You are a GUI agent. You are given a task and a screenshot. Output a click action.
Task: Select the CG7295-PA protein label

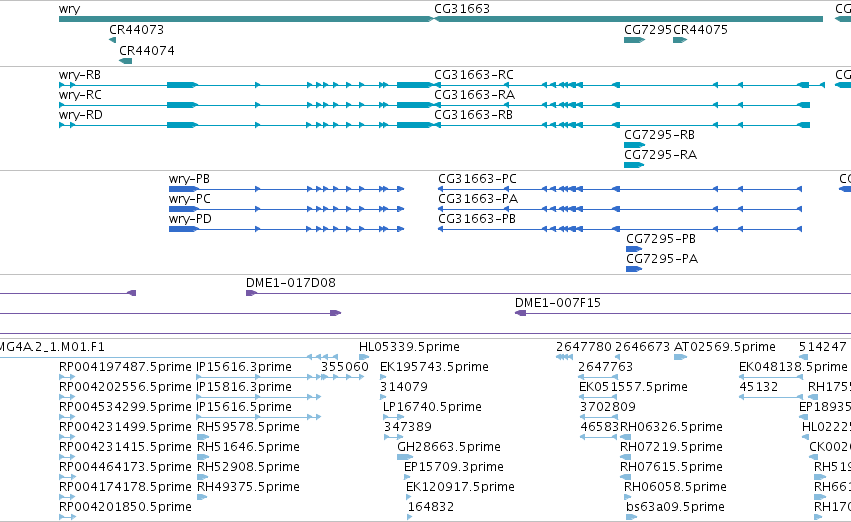tap(662, 259)
